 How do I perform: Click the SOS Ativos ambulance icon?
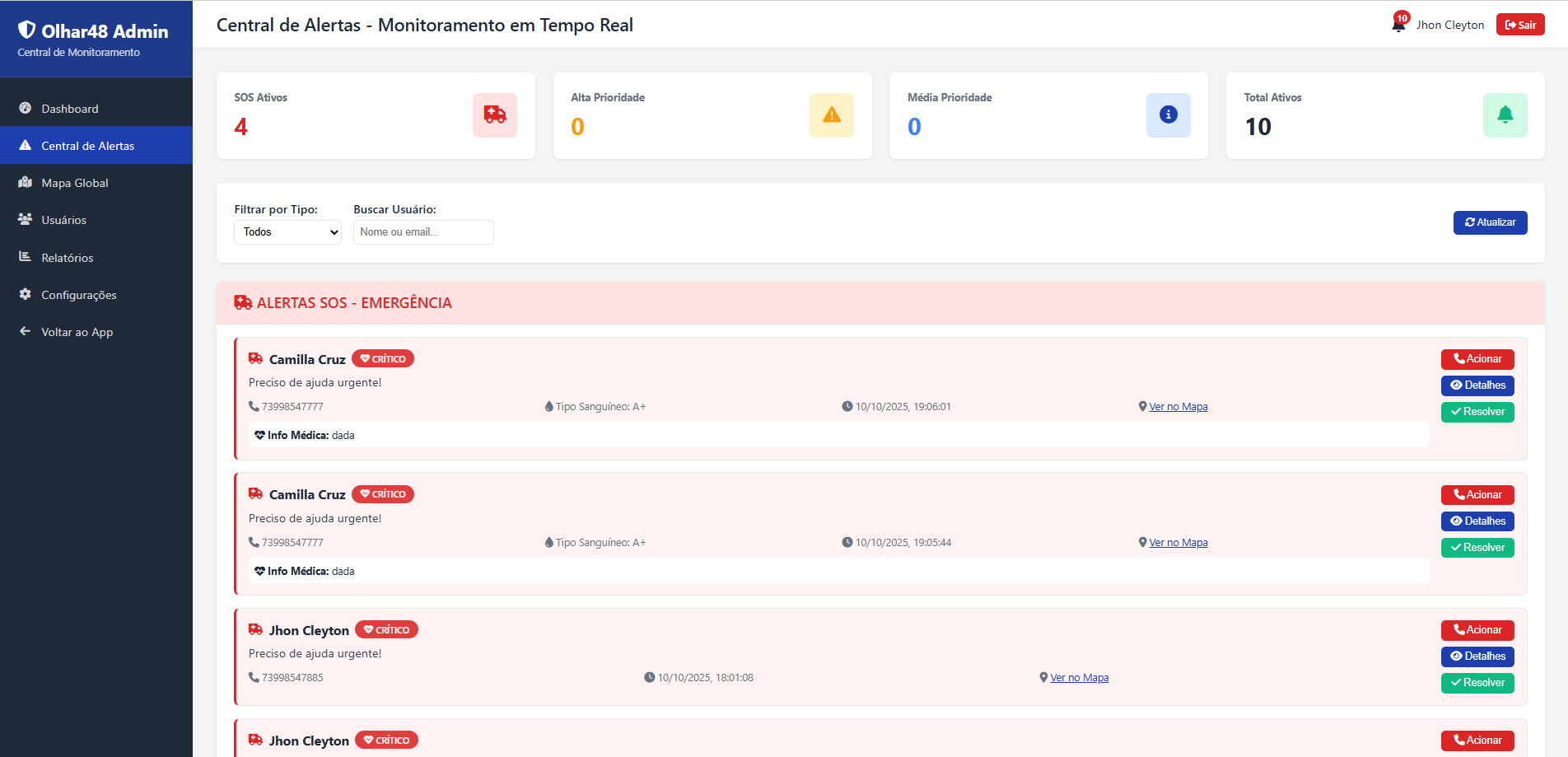tap(494, 115)
